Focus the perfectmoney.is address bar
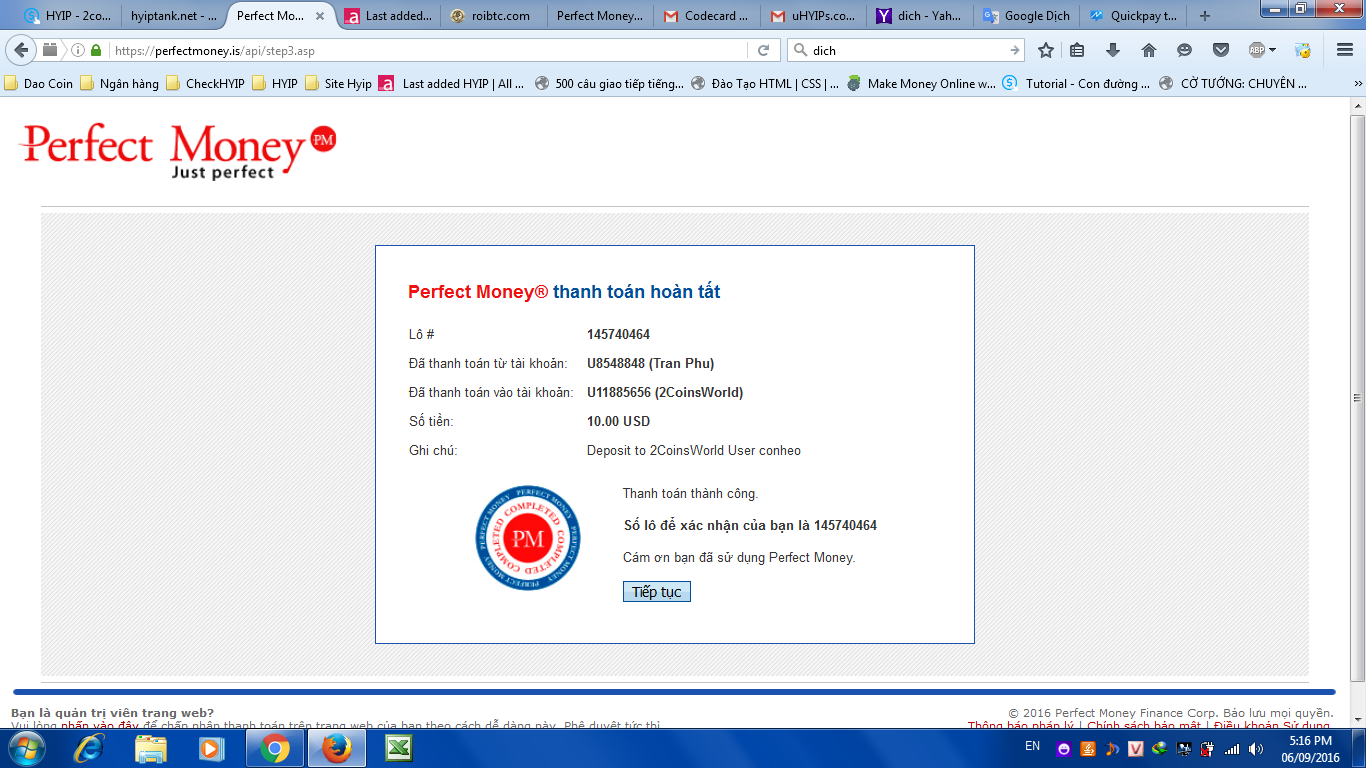 coord(430,50)
